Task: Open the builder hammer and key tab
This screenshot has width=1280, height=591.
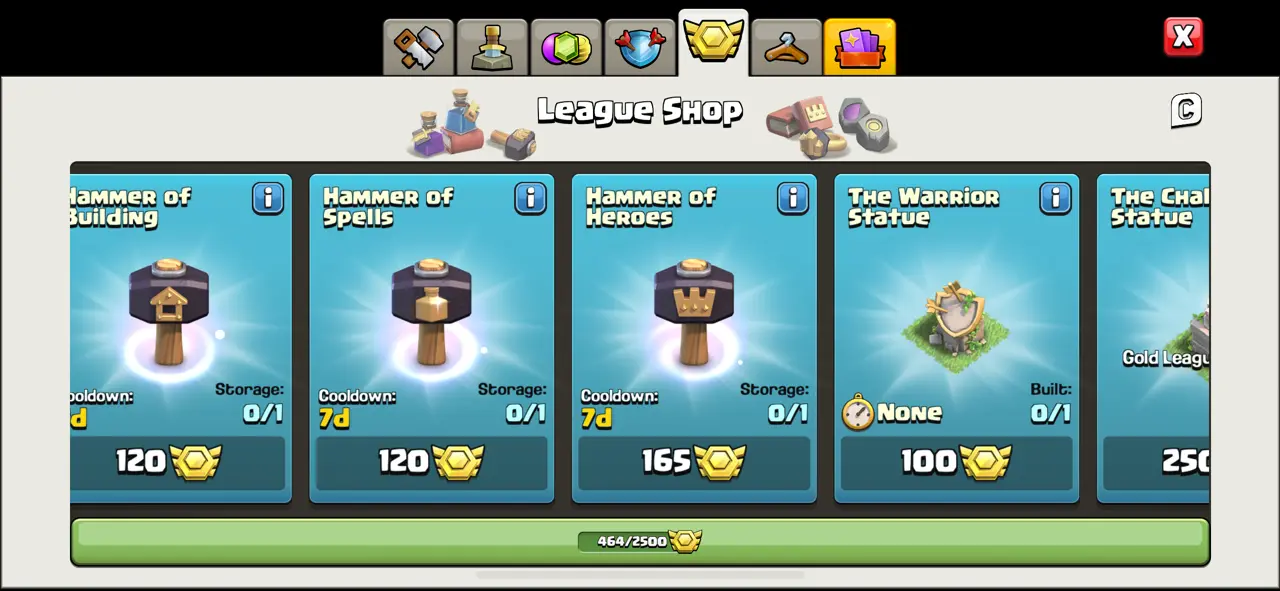Action: 418,47
